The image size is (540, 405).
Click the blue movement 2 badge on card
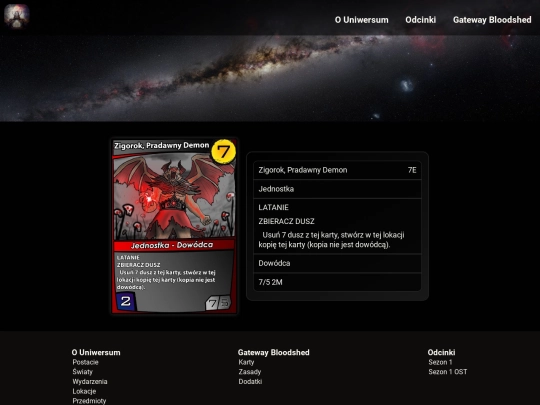[125, 302]
